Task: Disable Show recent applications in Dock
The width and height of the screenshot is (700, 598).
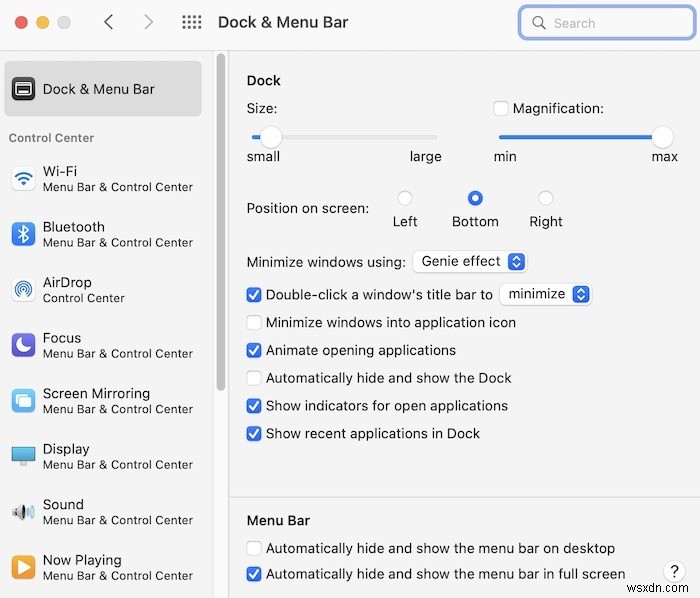Action: coord(254,434)
